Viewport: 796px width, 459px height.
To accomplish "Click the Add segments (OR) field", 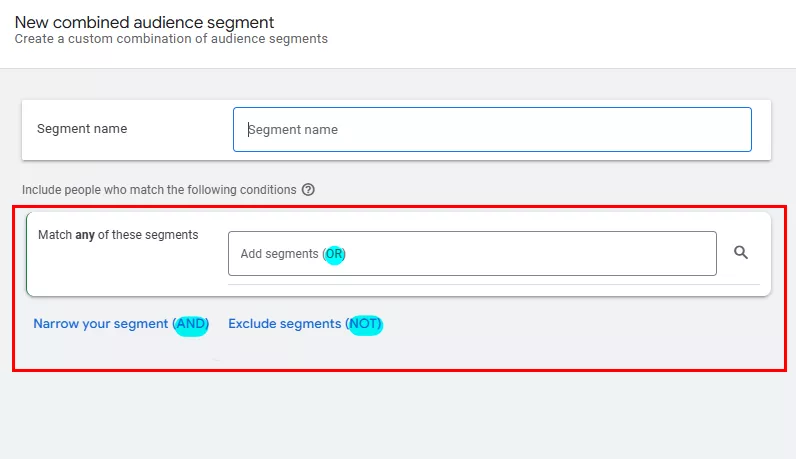I will click(x=472, y=254).
